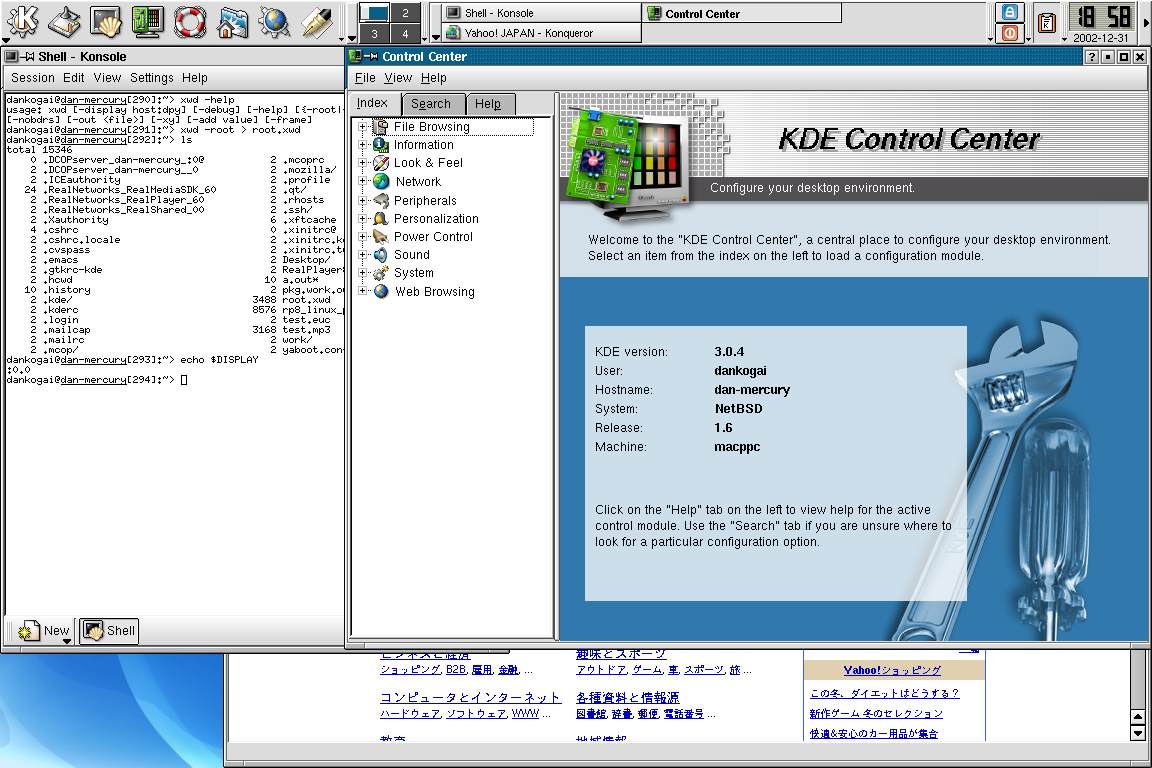Expand the Sound tree node
The image size is (1152, 768).
coord(362,255)
